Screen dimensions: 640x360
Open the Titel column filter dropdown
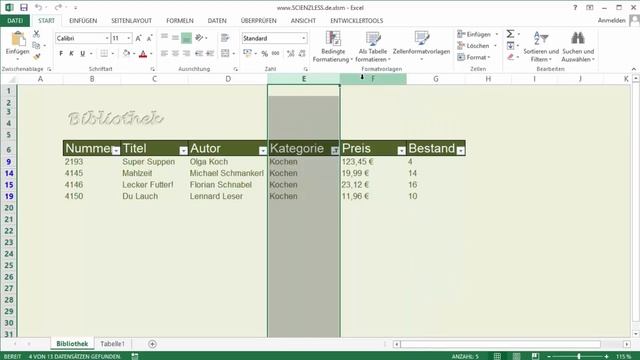(183, 151)
